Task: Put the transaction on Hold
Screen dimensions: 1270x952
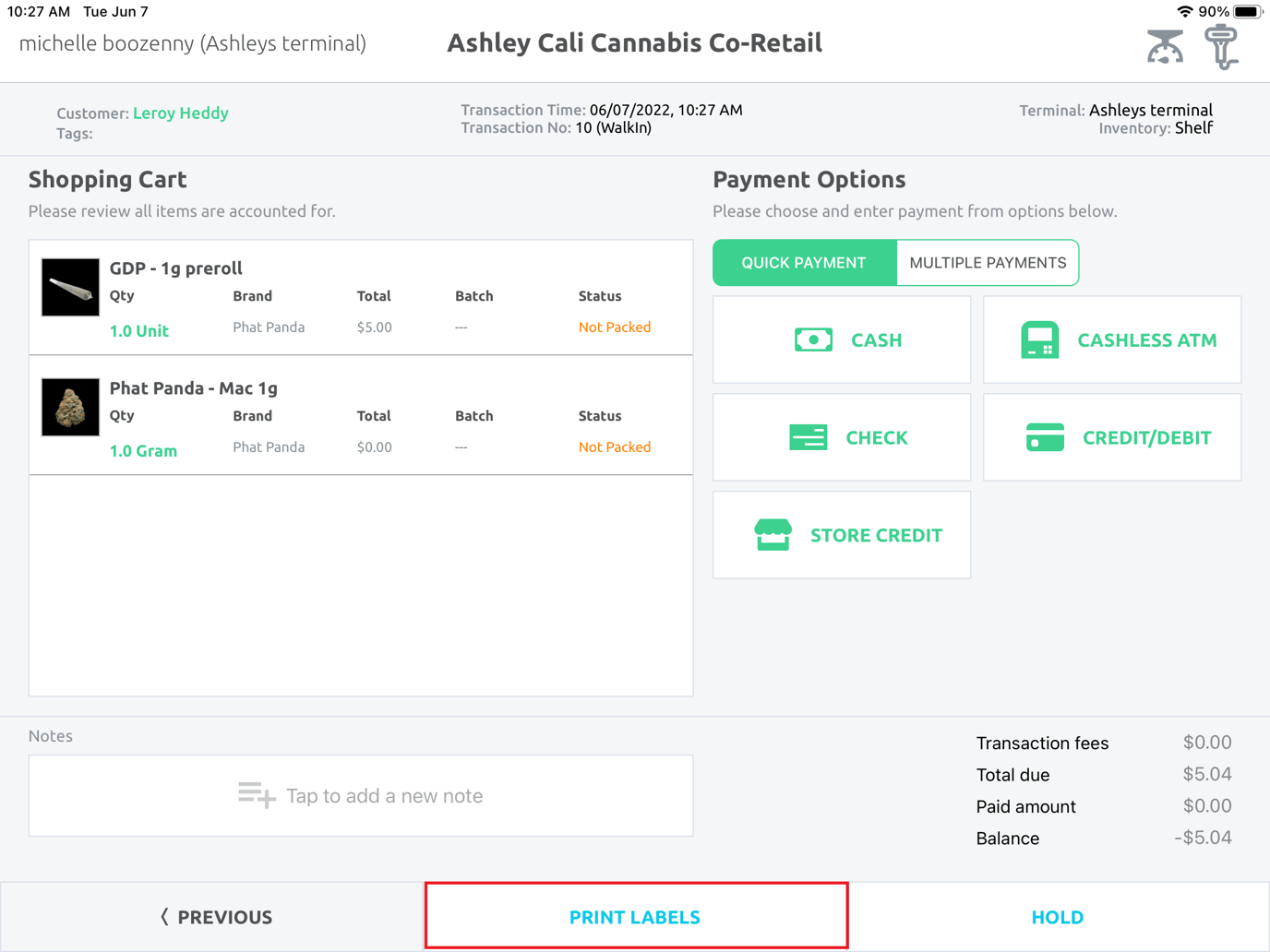Action: 1057,917
